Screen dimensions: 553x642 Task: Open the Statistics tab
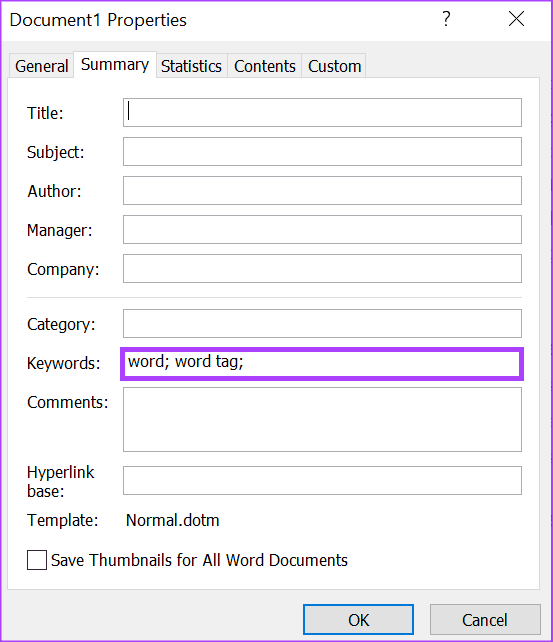(x=191, y=66)
